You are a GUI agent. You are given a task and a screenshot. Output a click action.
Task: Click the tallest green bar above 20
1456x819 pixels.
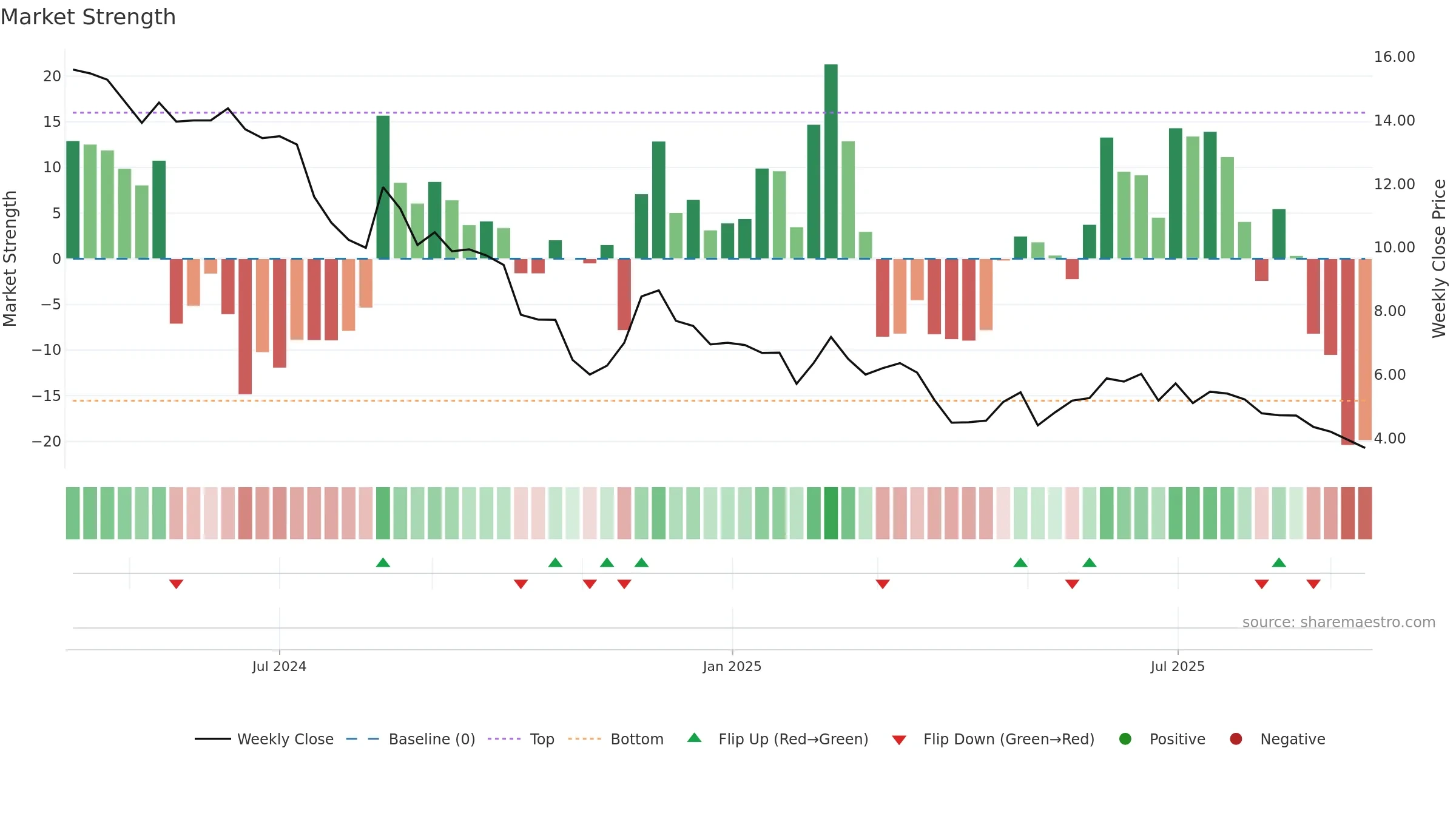coord(831,161)
